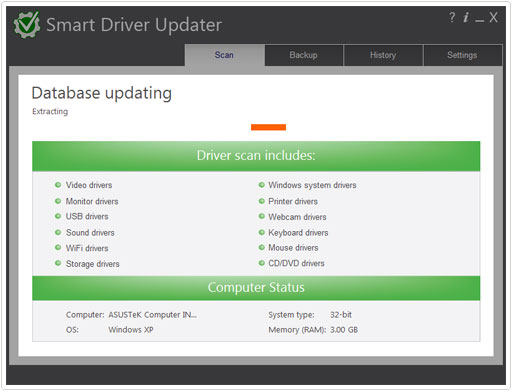This screenshot has width=512, height=391.
Task: Open the info (i) icon
Action: point(466,17)
